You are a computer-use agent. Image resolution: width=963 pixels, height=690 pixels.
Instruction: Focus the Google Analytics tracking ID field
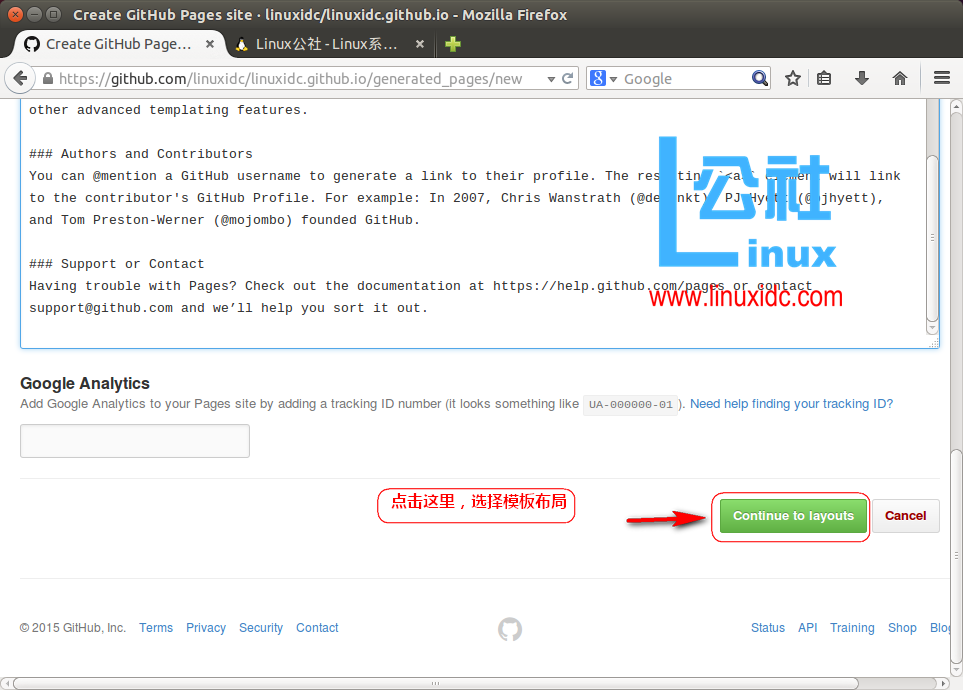pos(135,441)
